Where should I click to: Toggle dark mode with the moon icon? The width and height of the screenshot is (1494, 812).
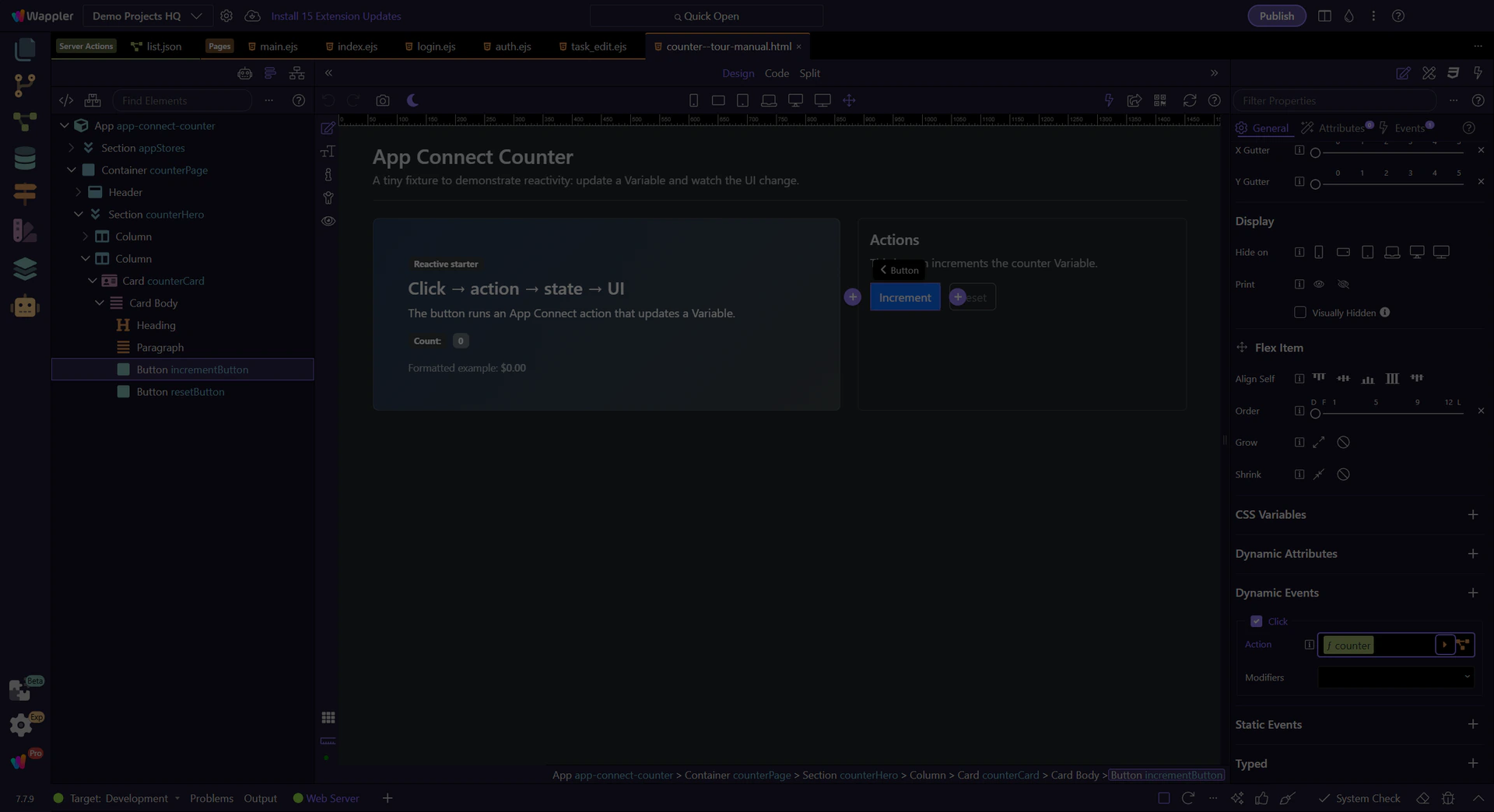point(413,100)
